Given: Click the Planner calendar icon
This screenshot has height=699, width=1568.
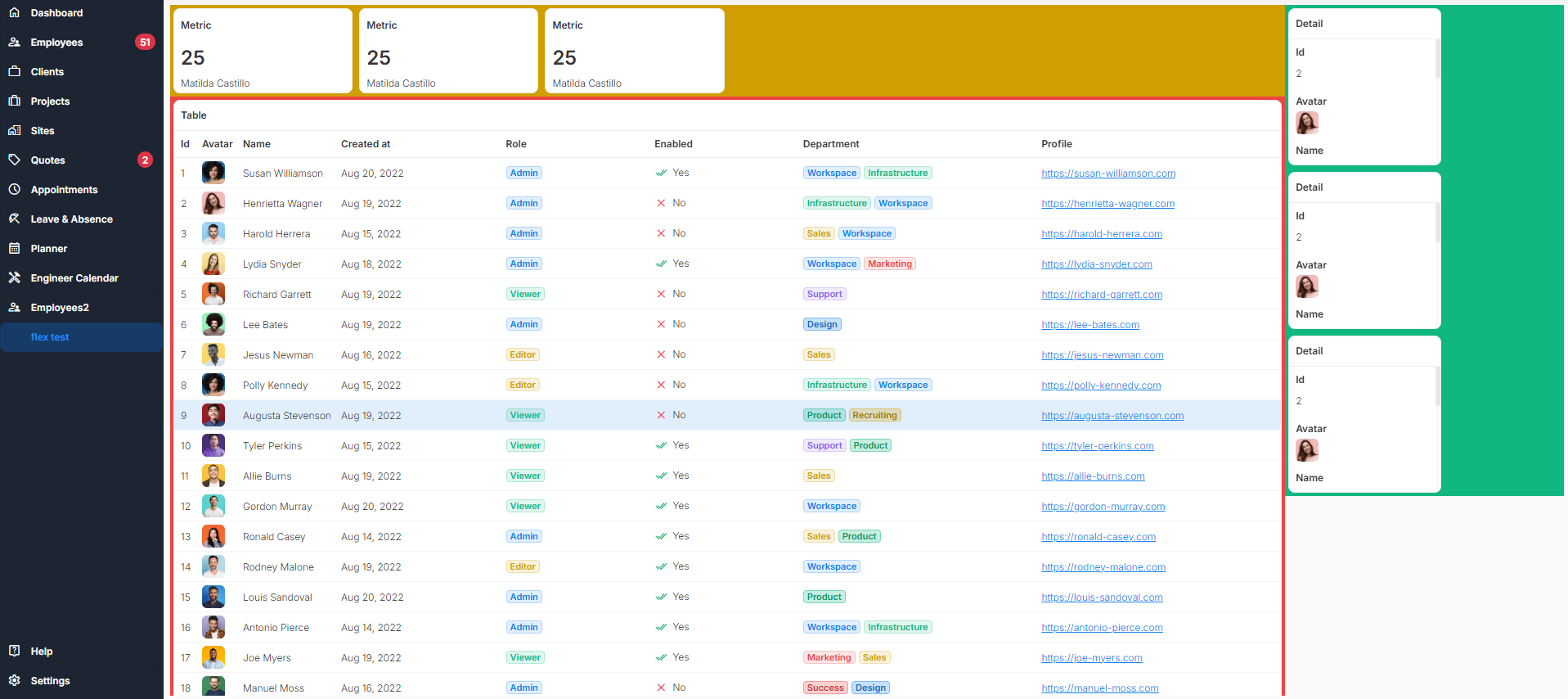Looking at the screenshot, I should (x=14, y=249).
